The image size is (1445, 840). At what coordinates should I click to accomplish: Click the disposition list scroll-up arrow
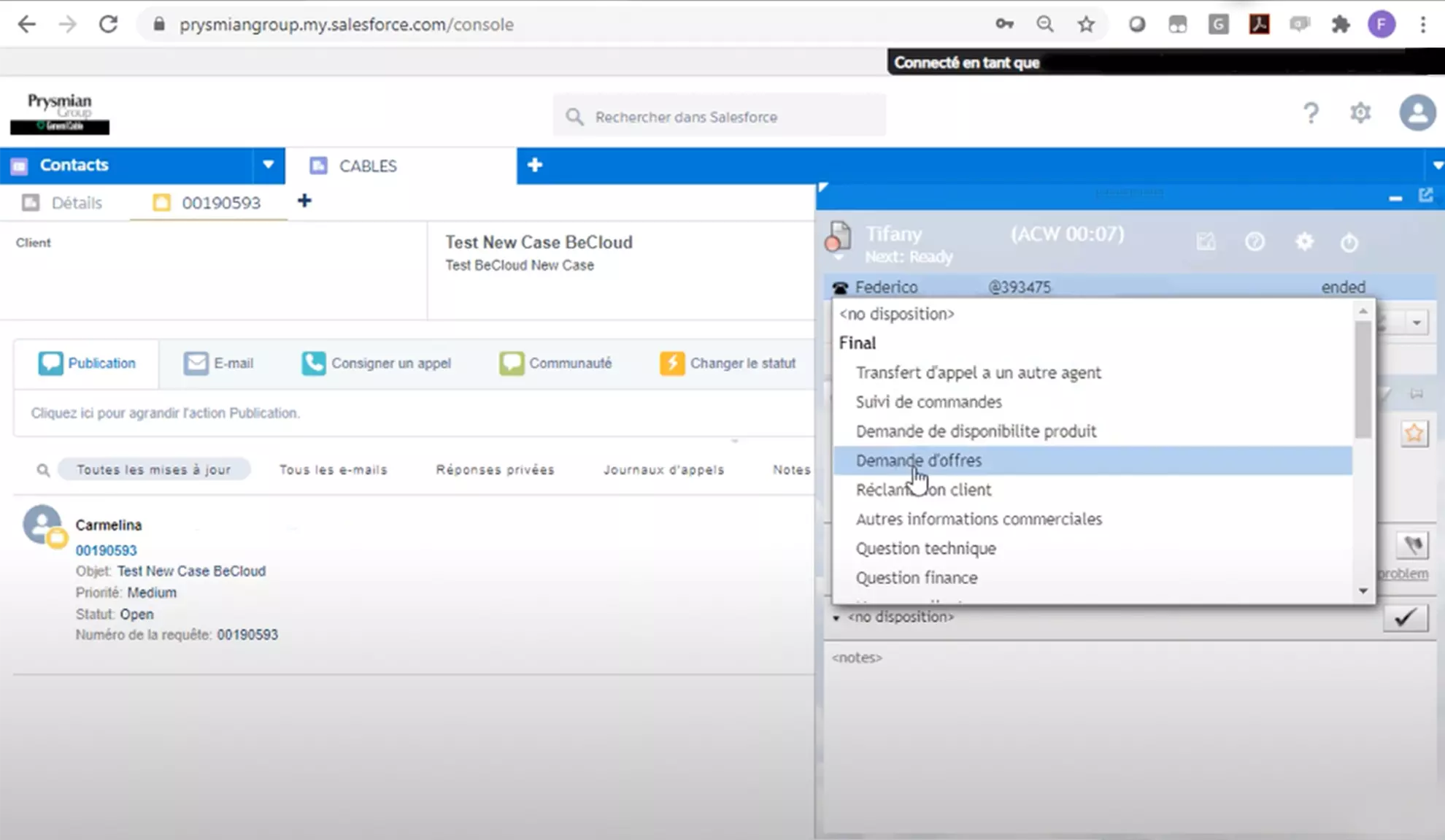(1363, 312)
